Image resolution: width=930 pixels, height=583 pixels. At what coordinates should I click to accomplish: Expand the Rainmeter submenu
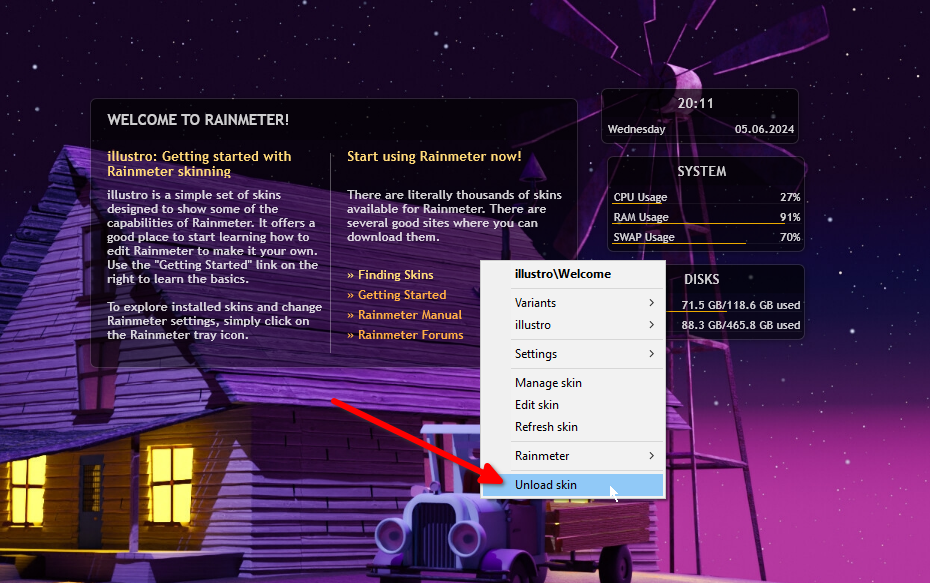573,456
